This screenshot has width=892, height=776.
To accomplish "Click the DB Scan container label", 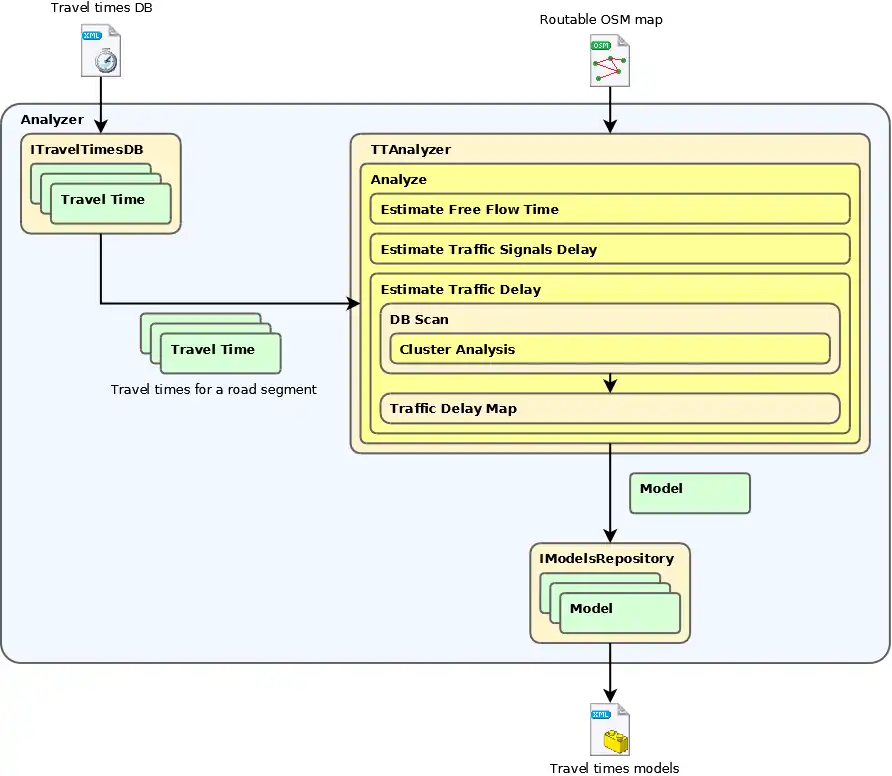I will pyautogui.click(x=419, y=320).
